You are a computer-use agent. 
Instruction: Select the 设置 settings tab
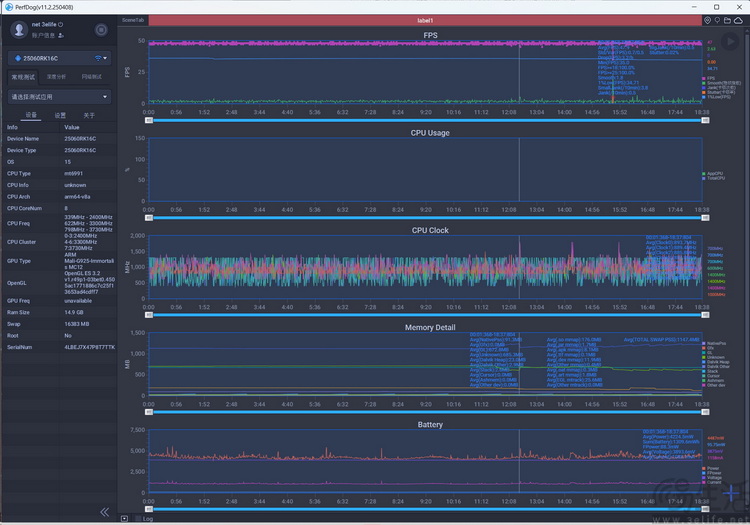click(60, 115)
